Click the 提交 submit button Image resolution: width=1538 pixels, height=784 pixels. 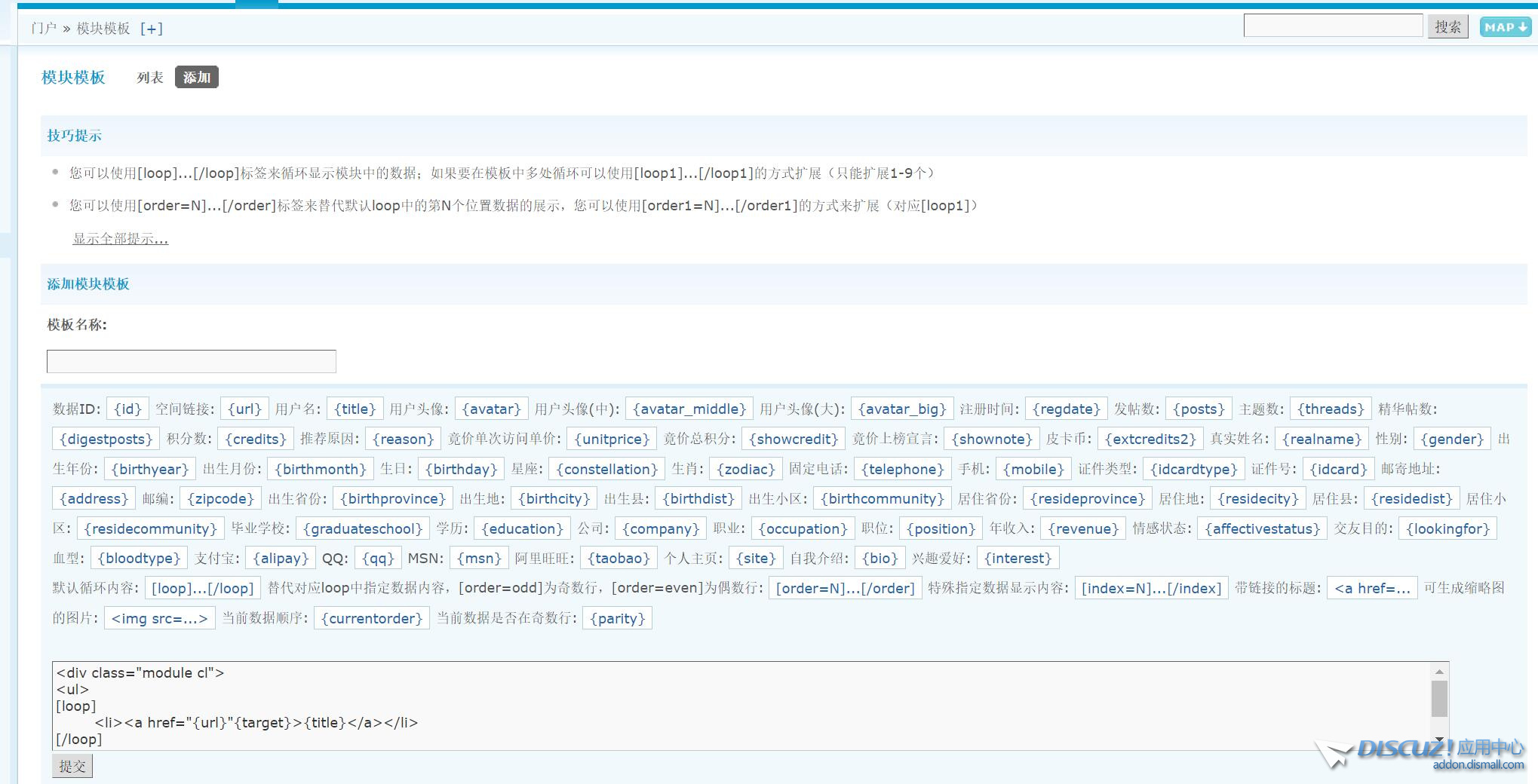(72, 766)
